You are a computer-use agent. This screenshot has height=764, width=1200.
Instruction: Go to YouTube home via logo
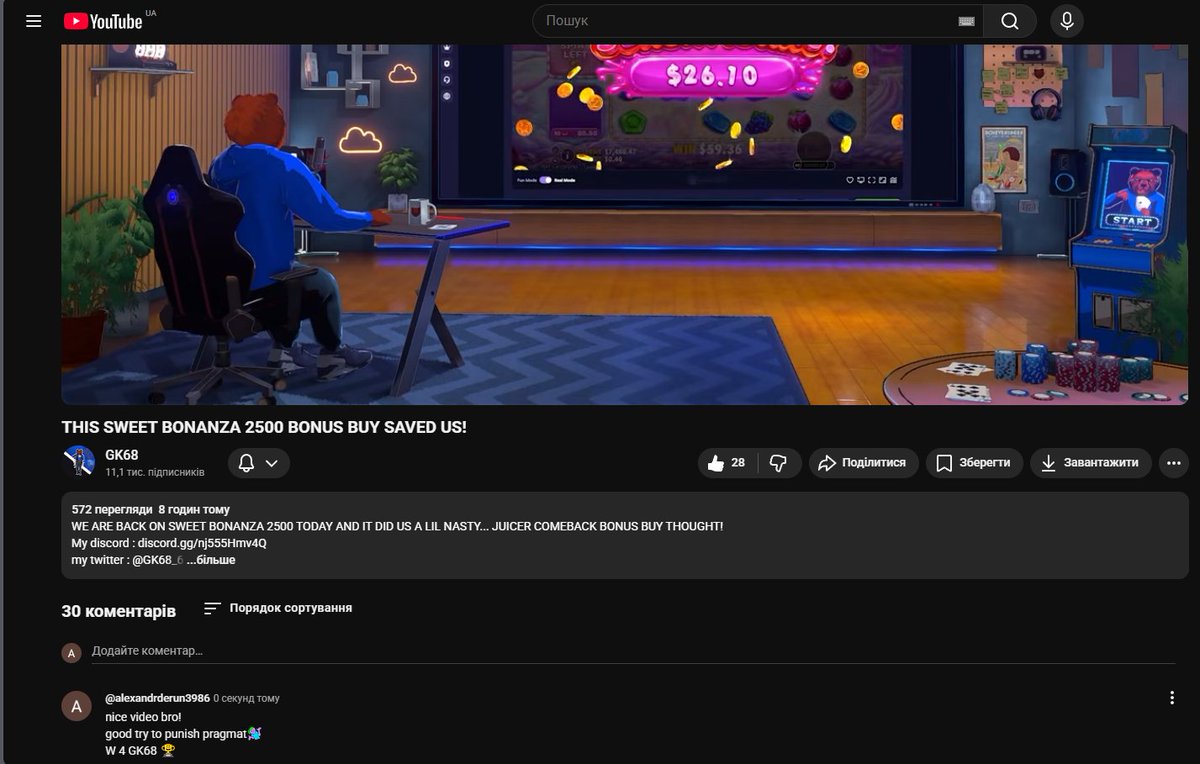pos(104,21)
